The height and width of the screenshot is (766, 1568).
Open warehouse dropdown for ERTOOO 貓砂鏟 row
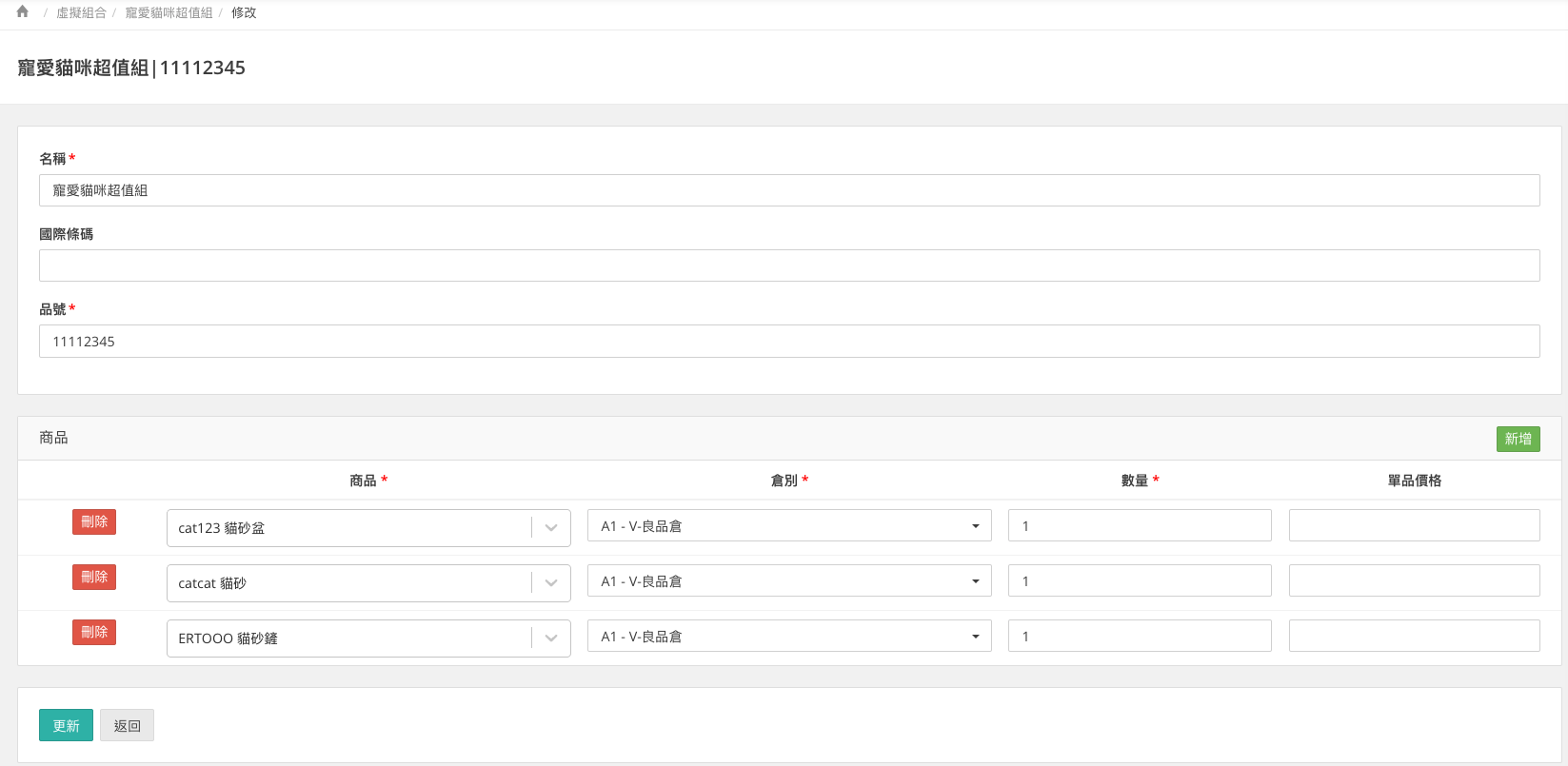pos(788,637)
